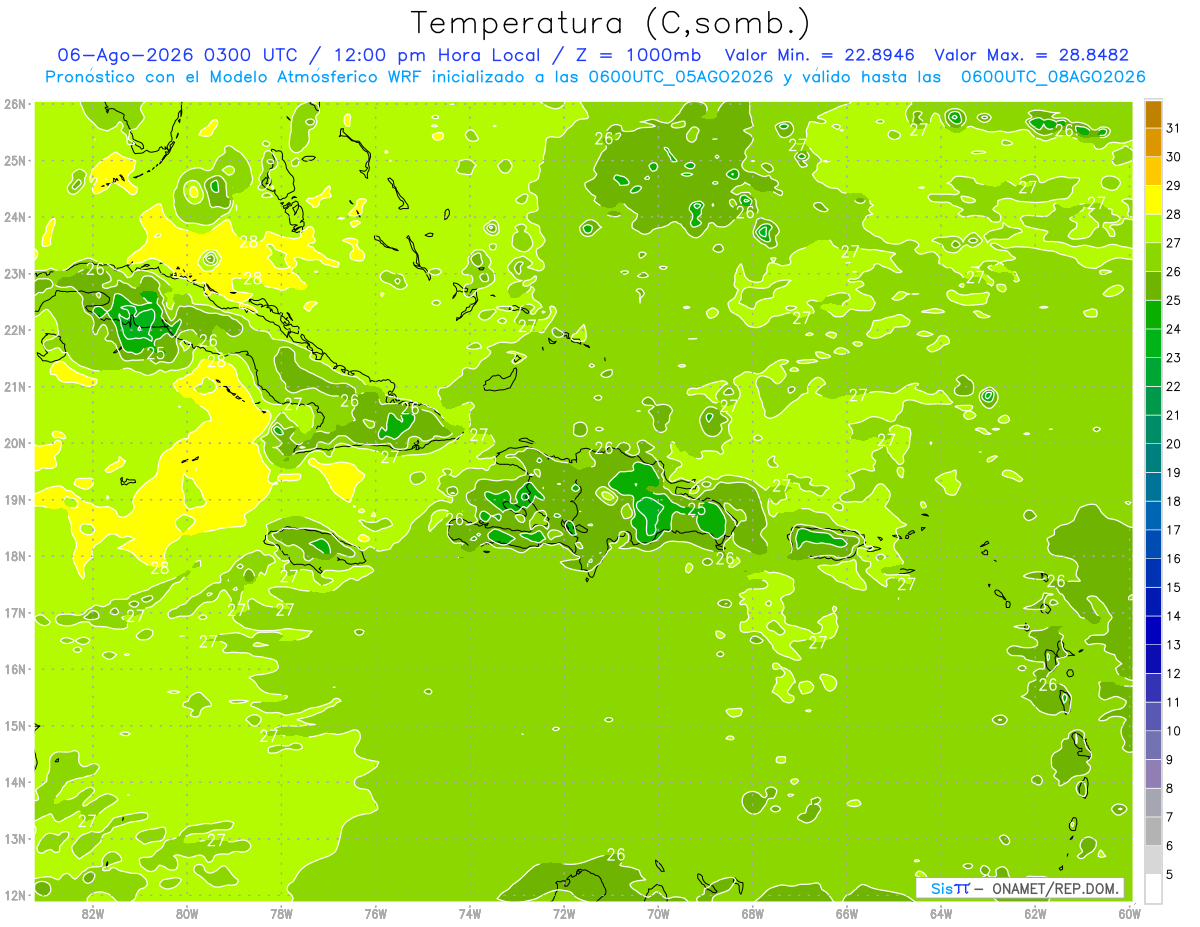Click the 'SisTT – ONAMET/REP.DOM.' label
This screenshot has width=1200, height=927.
pyautogui.click(x=1020, y=888)
